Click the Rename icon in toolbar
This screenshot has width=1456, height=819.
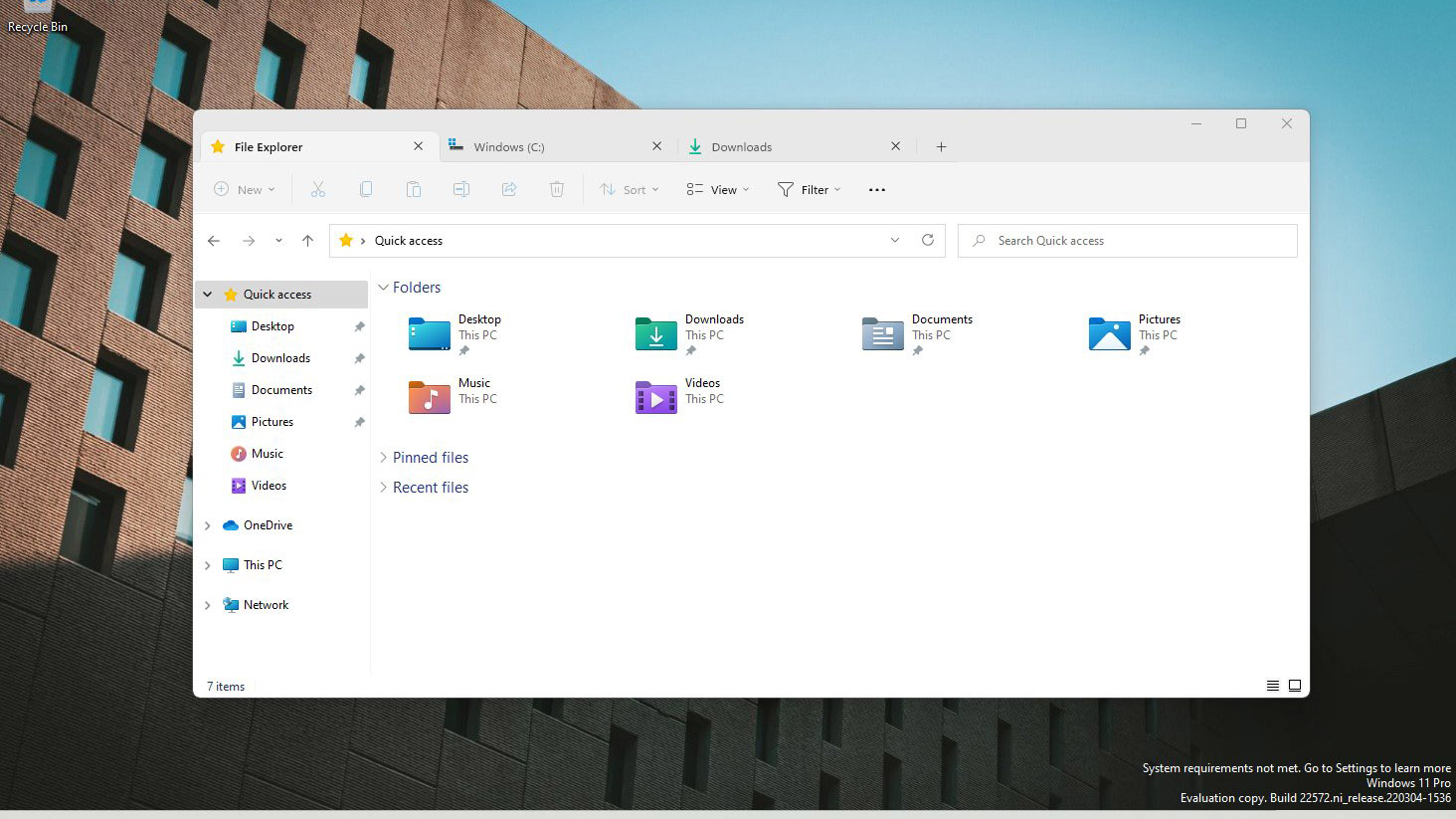[461, 189]
